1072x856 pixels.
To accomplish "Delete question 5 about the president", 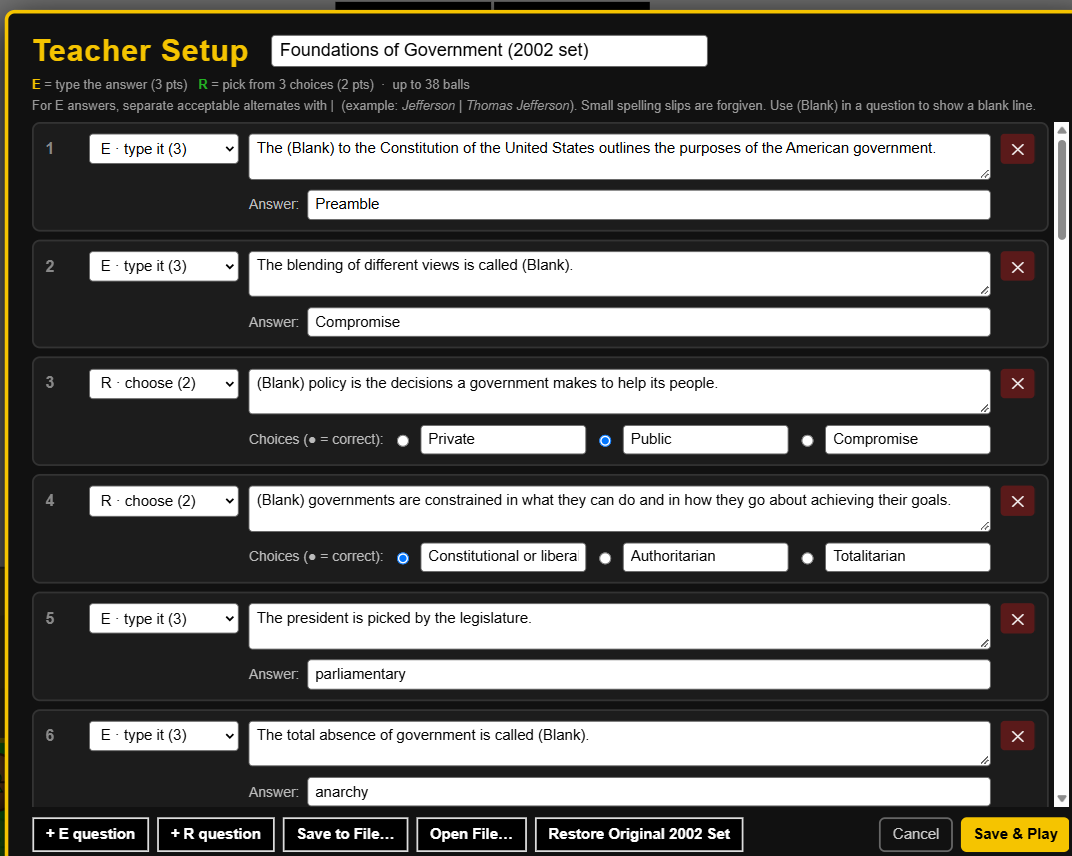I will click(1017, 619).
